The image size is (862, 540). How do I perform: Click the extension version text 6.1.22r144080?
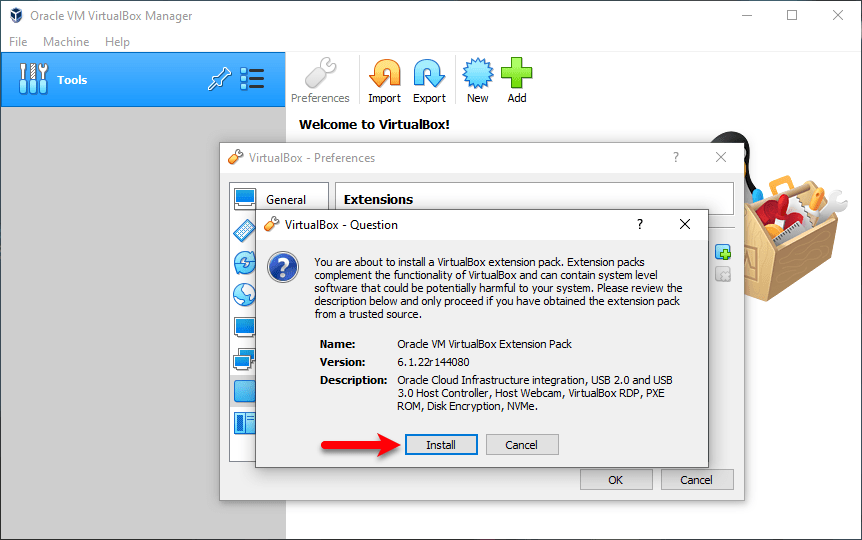pos(433,362)
